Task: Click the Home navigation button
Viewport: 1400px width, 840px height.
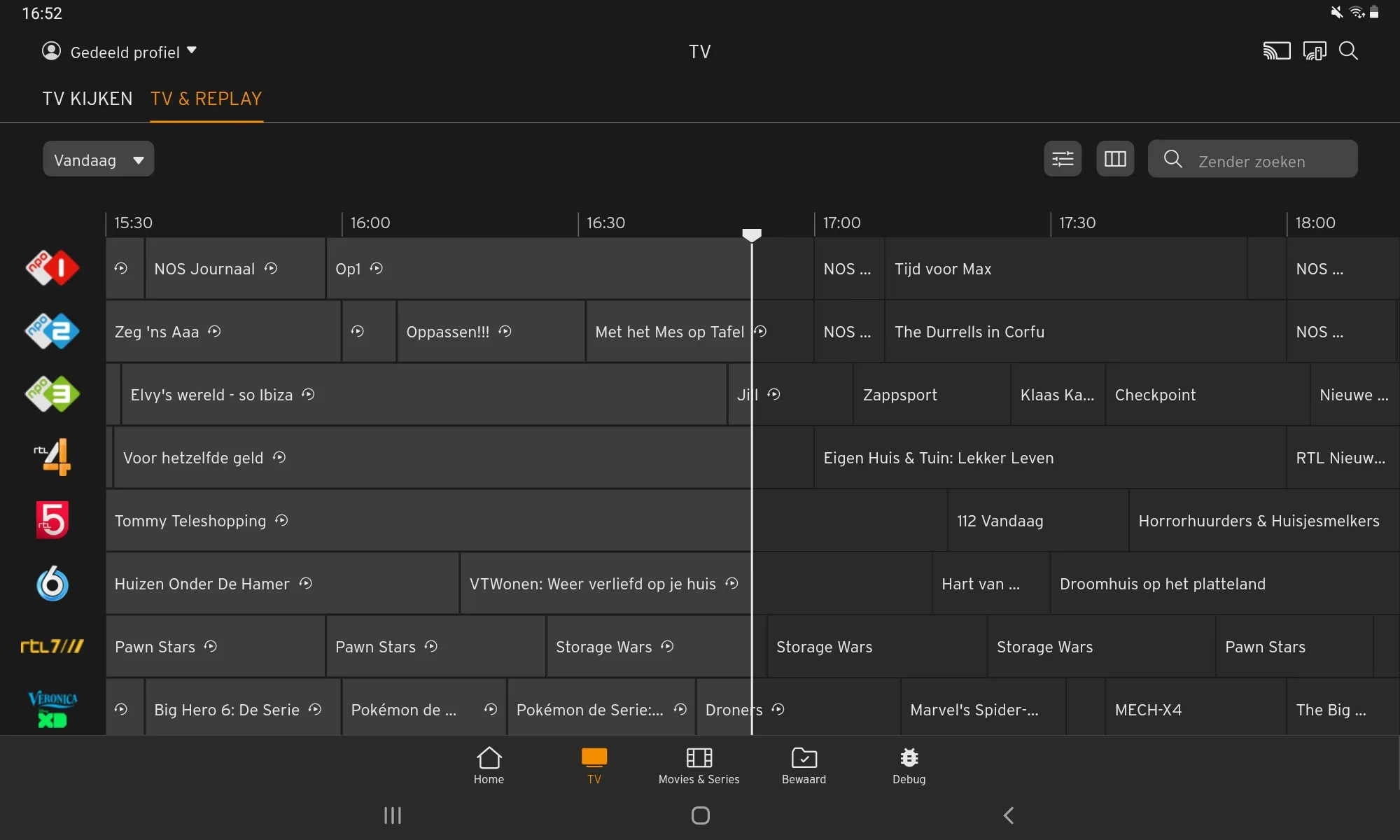Action: pos(488,765)
